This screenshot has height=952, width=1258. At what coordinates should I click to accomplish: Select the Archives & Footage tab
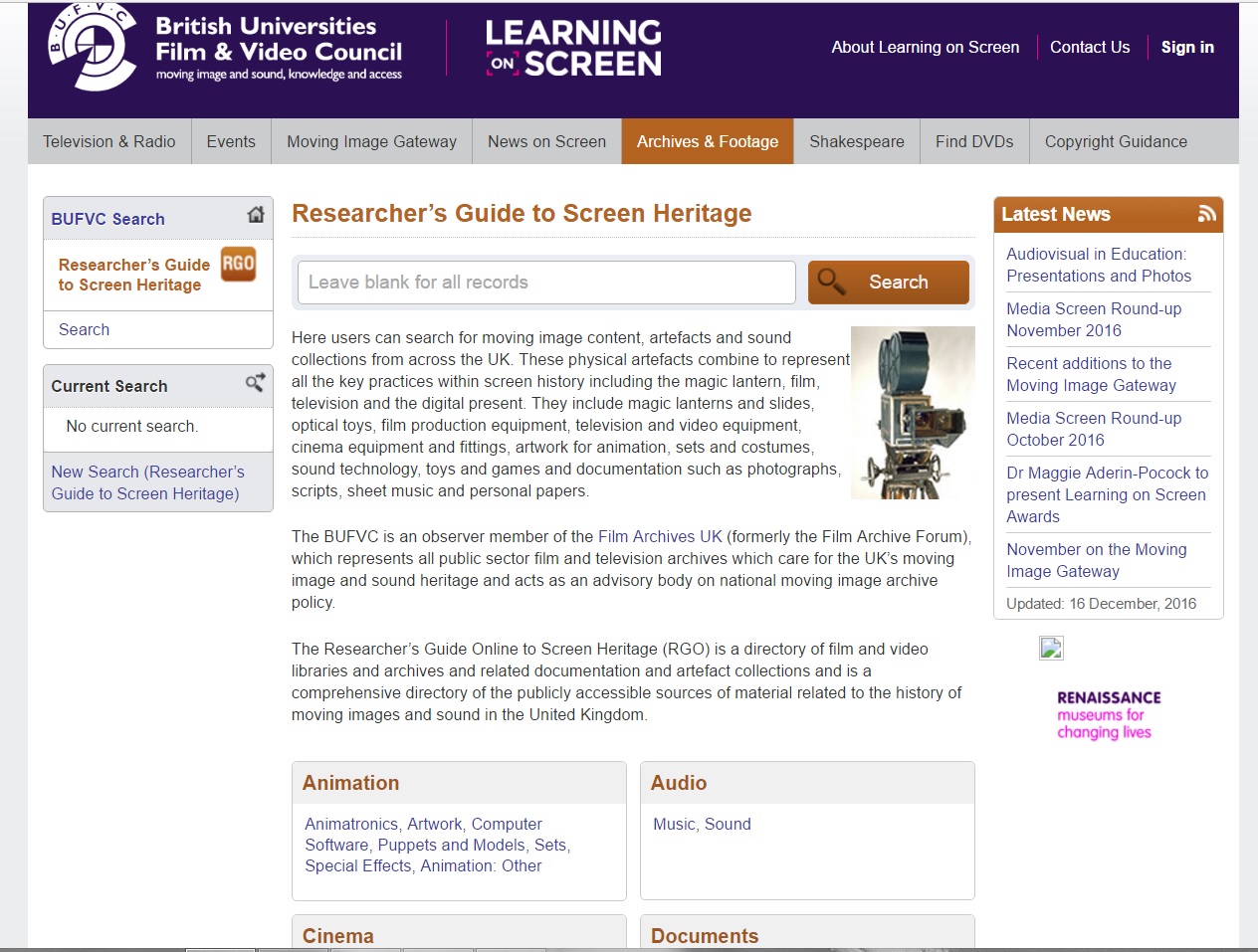tap(708, 141)
